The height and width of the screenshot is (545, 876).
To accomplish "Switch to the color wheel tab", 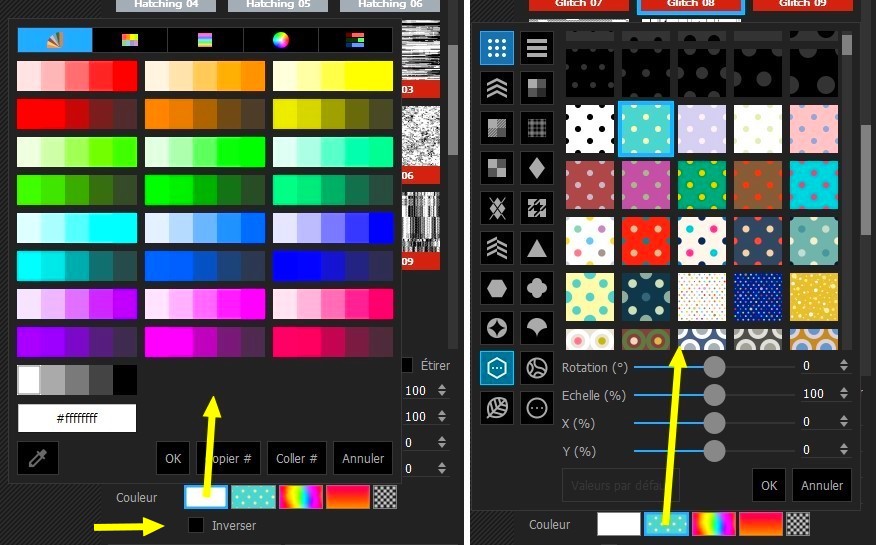I will point(280,40).
